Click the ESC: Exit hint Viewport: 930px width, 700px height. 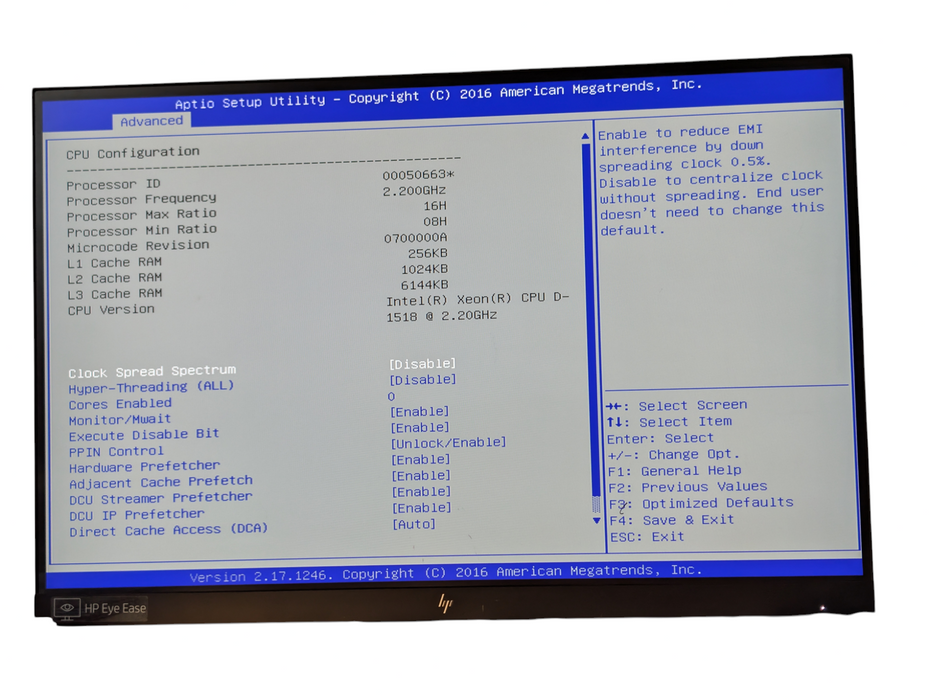(647, 537)
